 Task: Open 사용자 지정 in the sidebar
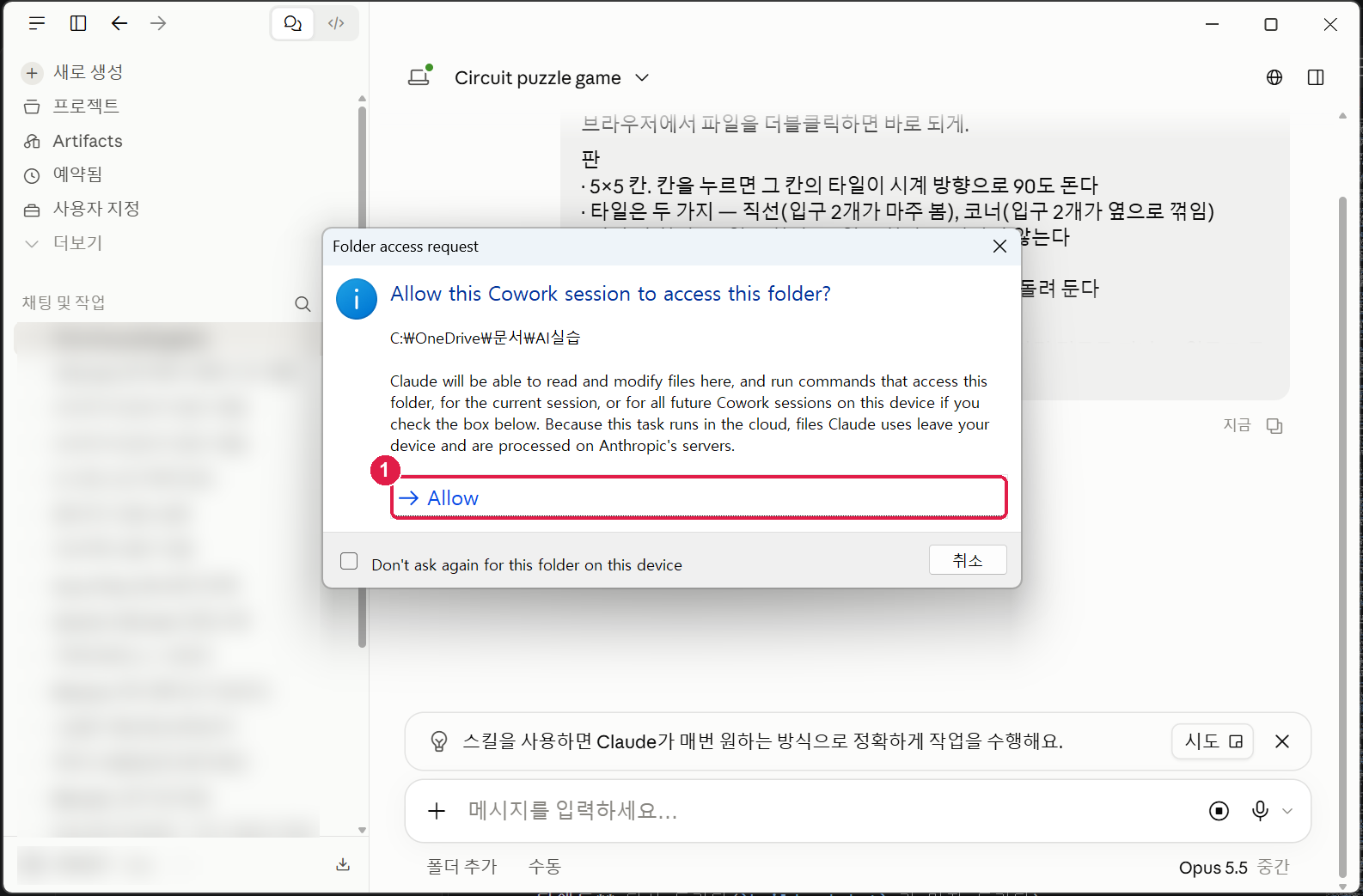(x=96, y=209)
